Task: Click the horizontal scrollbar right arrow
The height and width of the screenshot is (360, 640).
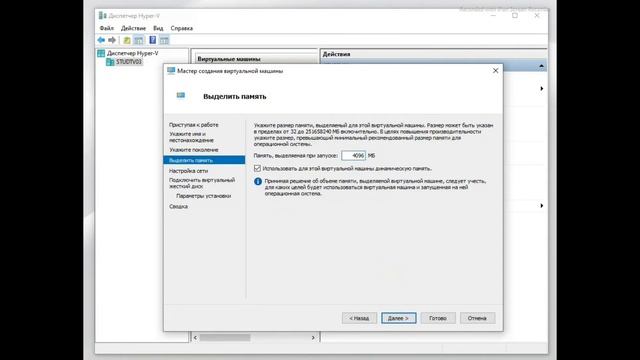Action: tap(313, 338)
